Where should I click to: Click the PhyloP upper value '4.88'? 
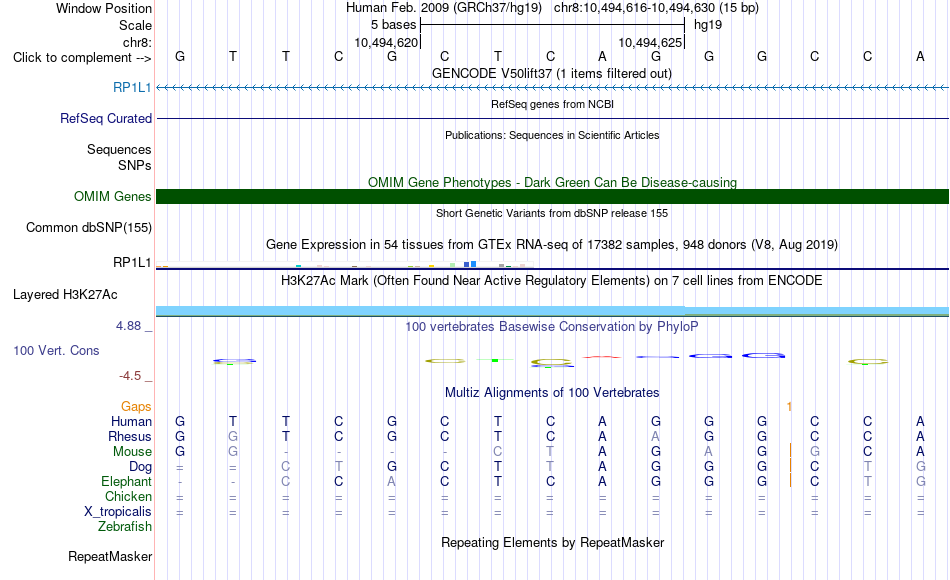(x=128, y=326)
